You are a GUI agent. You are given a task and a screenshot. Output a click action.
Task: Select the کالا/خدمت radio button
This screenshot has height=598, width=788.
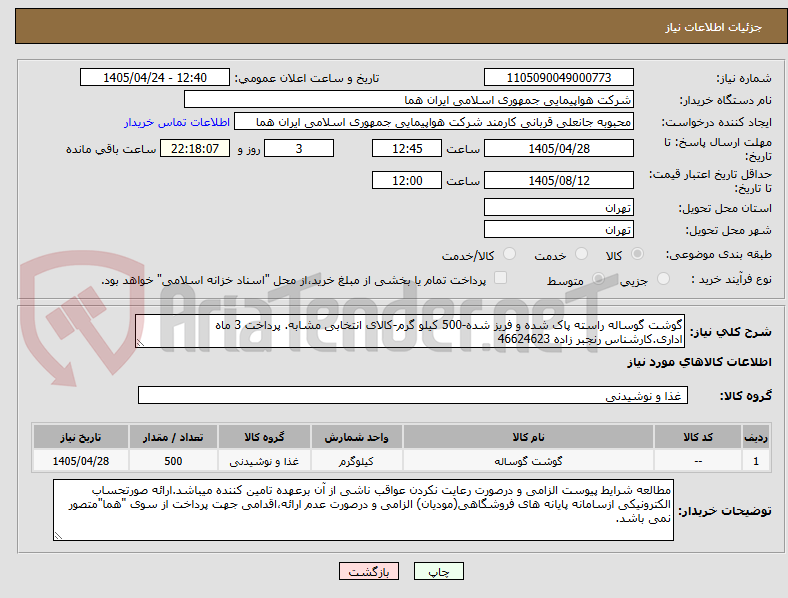tap(510, 254)
